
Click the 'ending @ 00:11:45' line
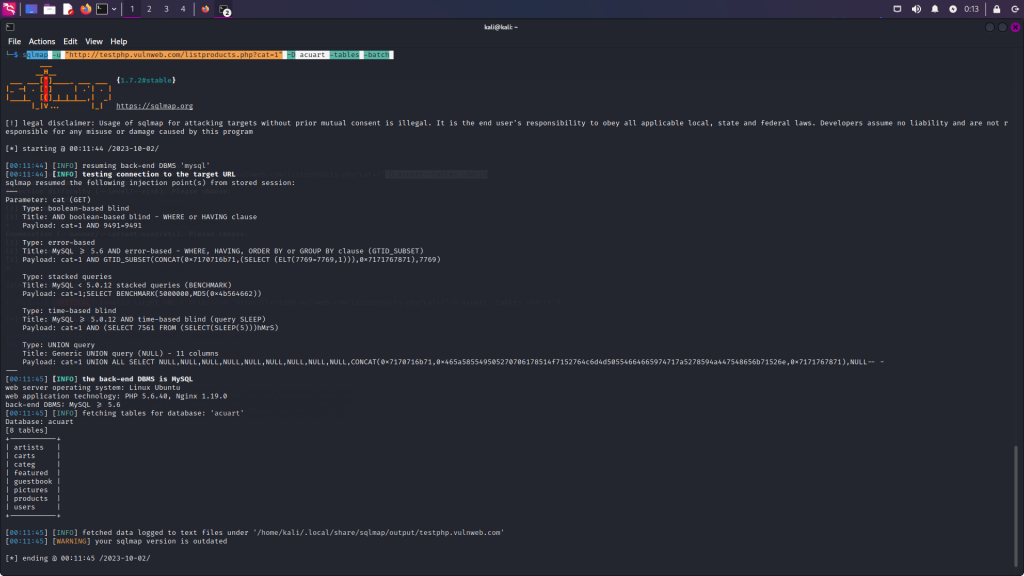pos(78,558)
